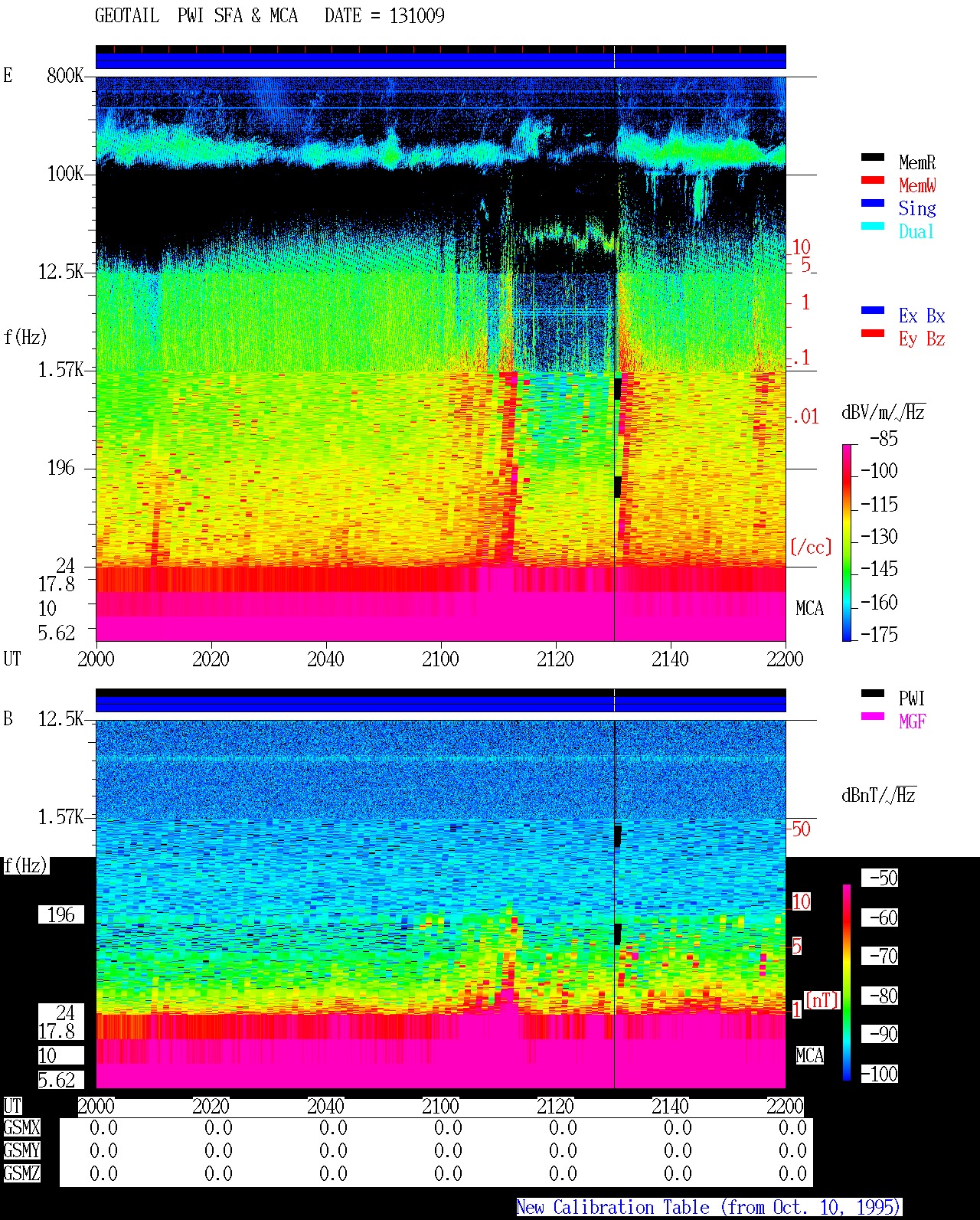The width and height of the screenshot is (980, 1220).
Task: Click the blue mode status bar above E panel
Action: (x=440, y=60)
